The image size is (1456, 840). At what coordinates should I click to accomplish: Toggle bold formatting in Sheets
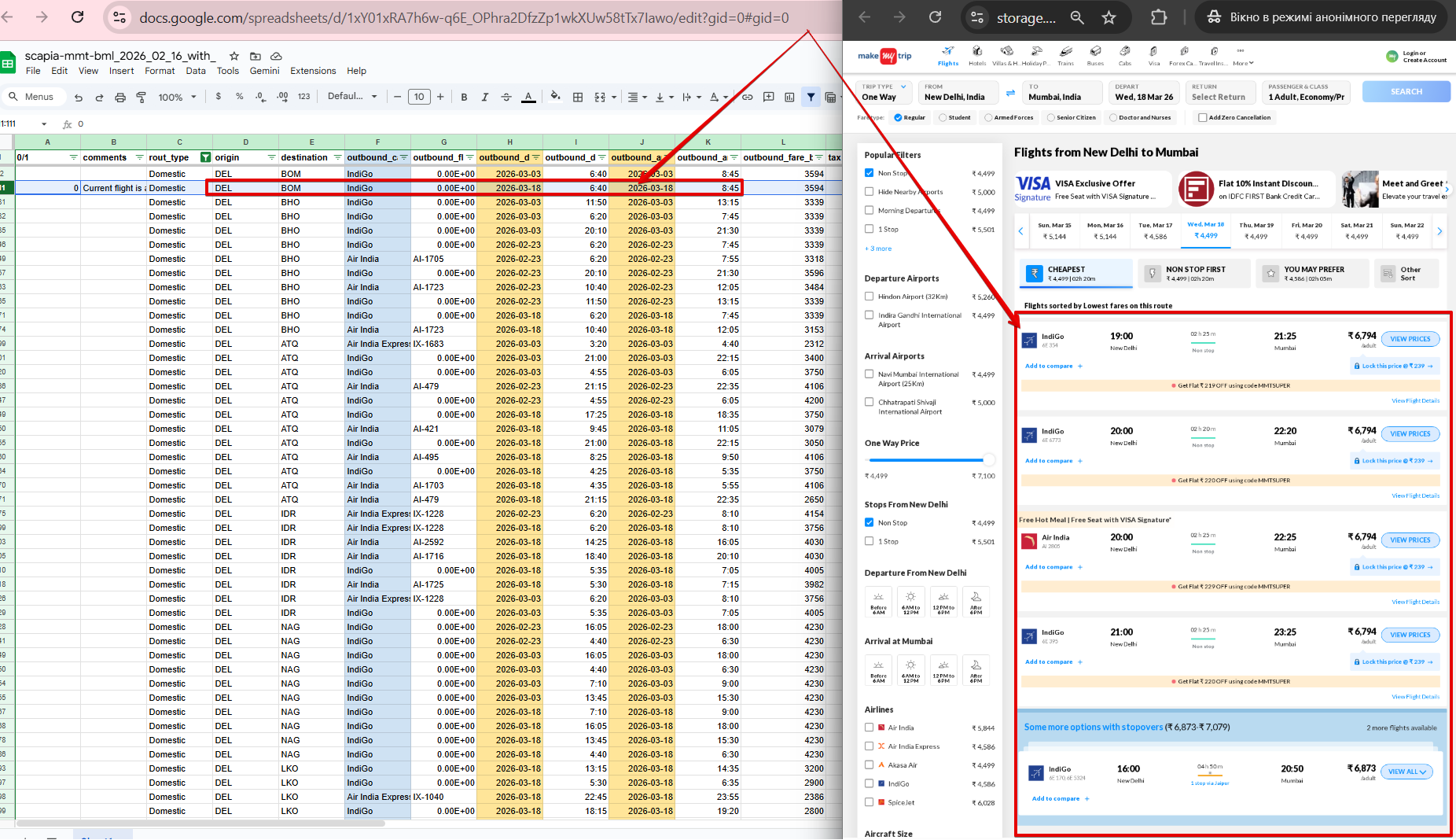464,97
